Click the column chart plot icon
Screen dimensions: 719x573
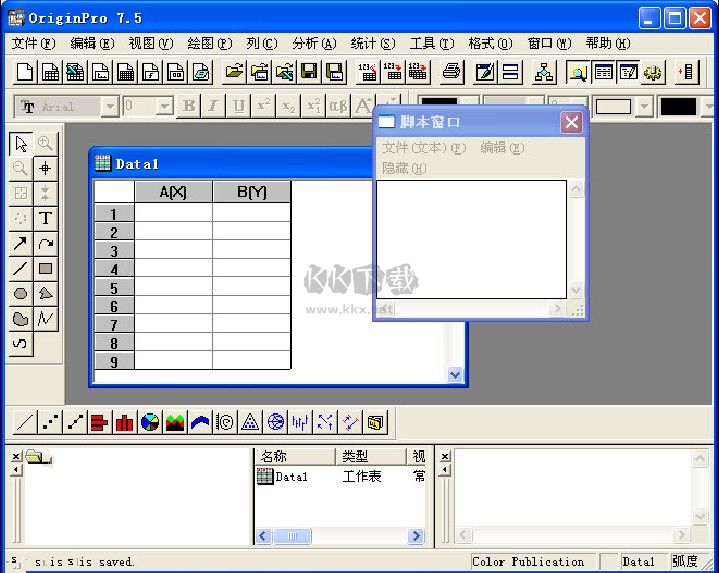click(x=125, y=422)
